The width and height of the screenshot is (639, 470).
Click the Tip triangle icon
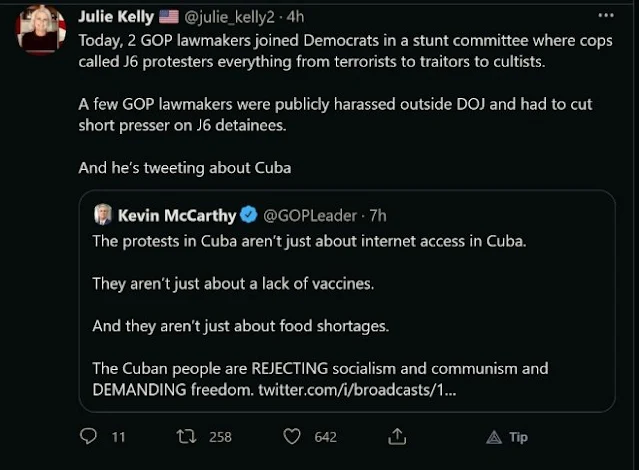click(x=494, y=437)
